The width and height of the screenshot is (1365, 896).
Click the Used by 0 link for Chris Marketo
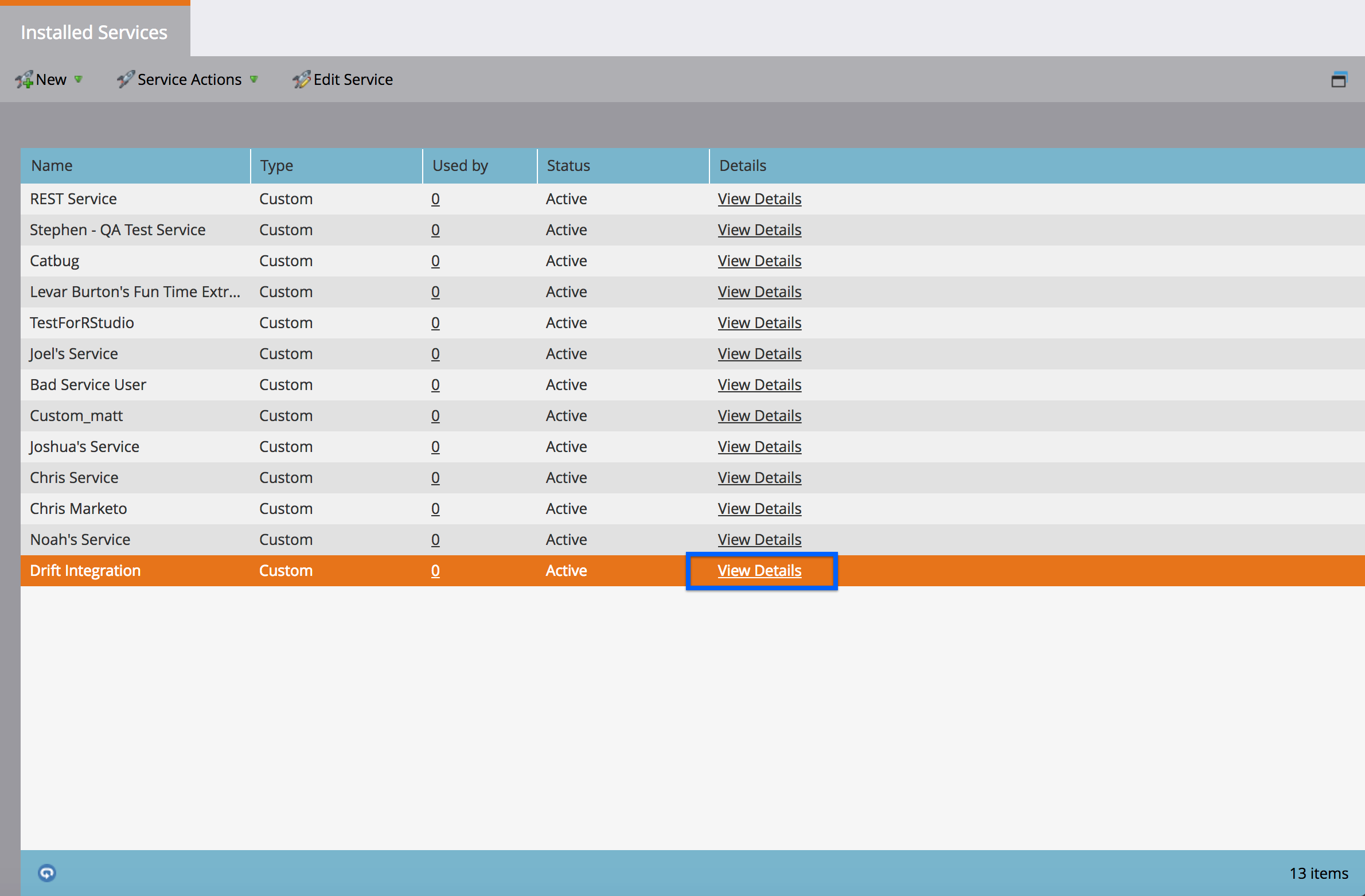(x=435, y=509)
